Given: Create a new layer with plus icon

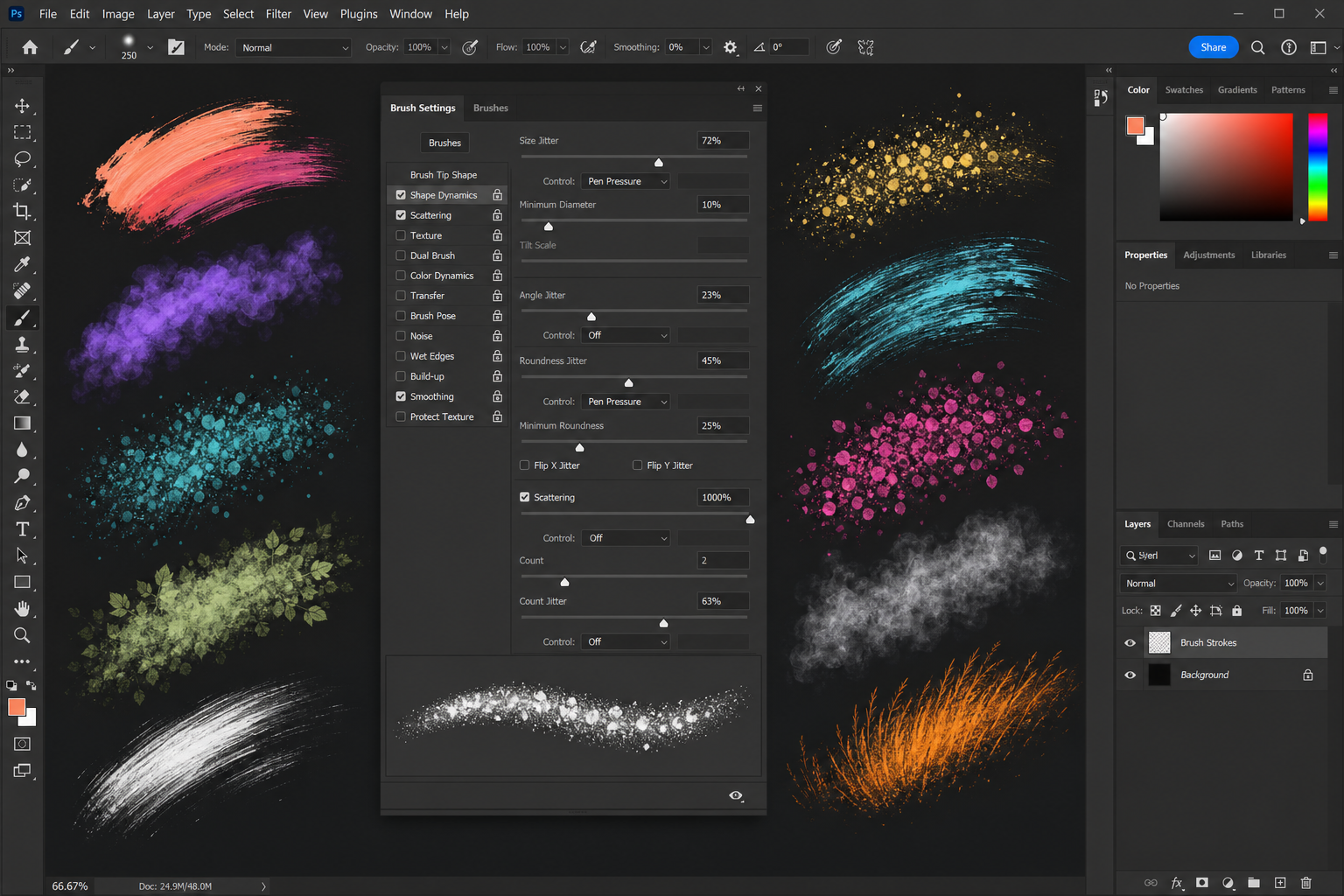Looking at the screenshot, I should pyautogui.click(x=1280, y=883).
